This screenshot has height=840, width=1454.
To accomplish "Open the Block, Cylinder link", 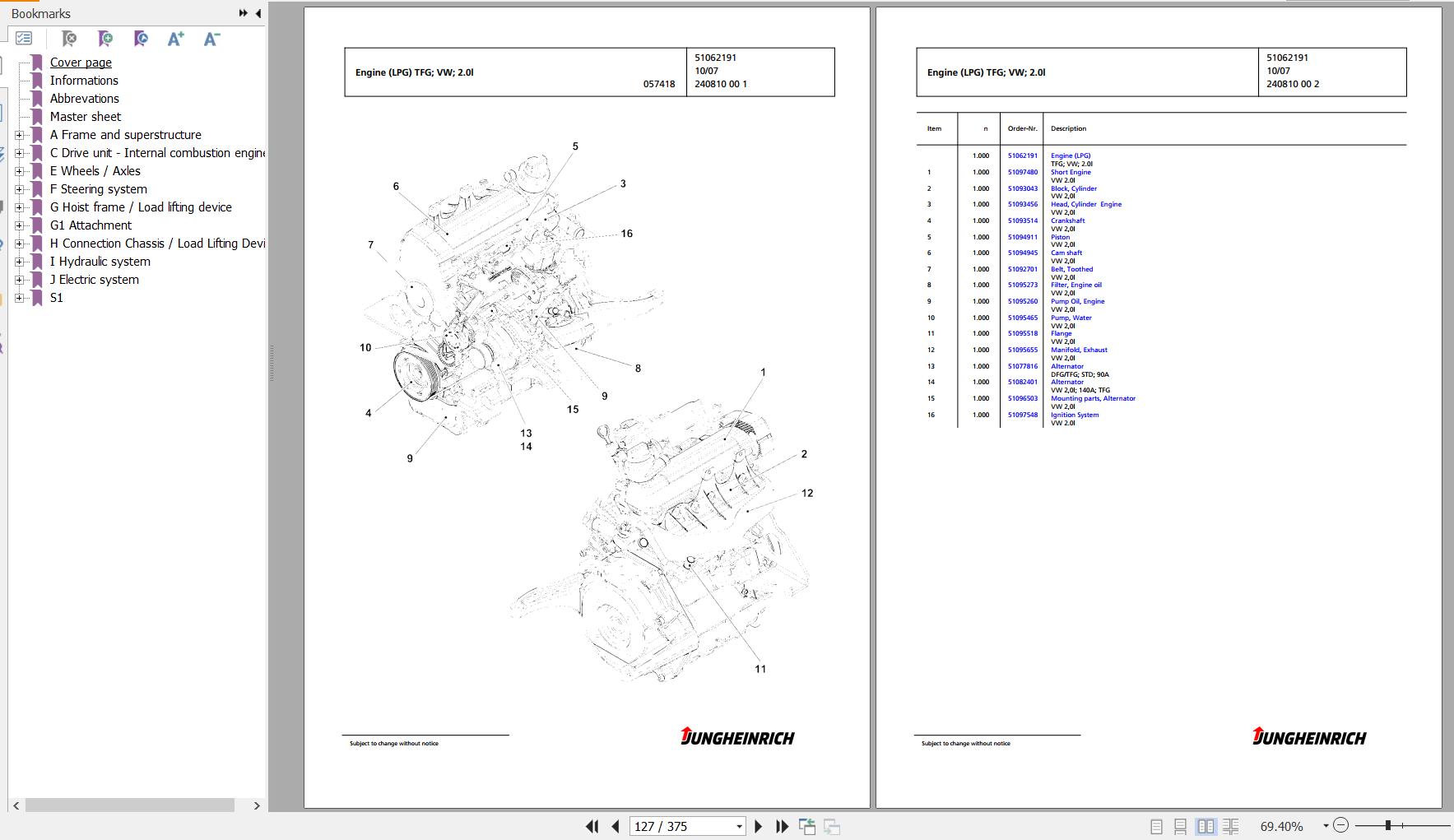I will (1073, 188).
